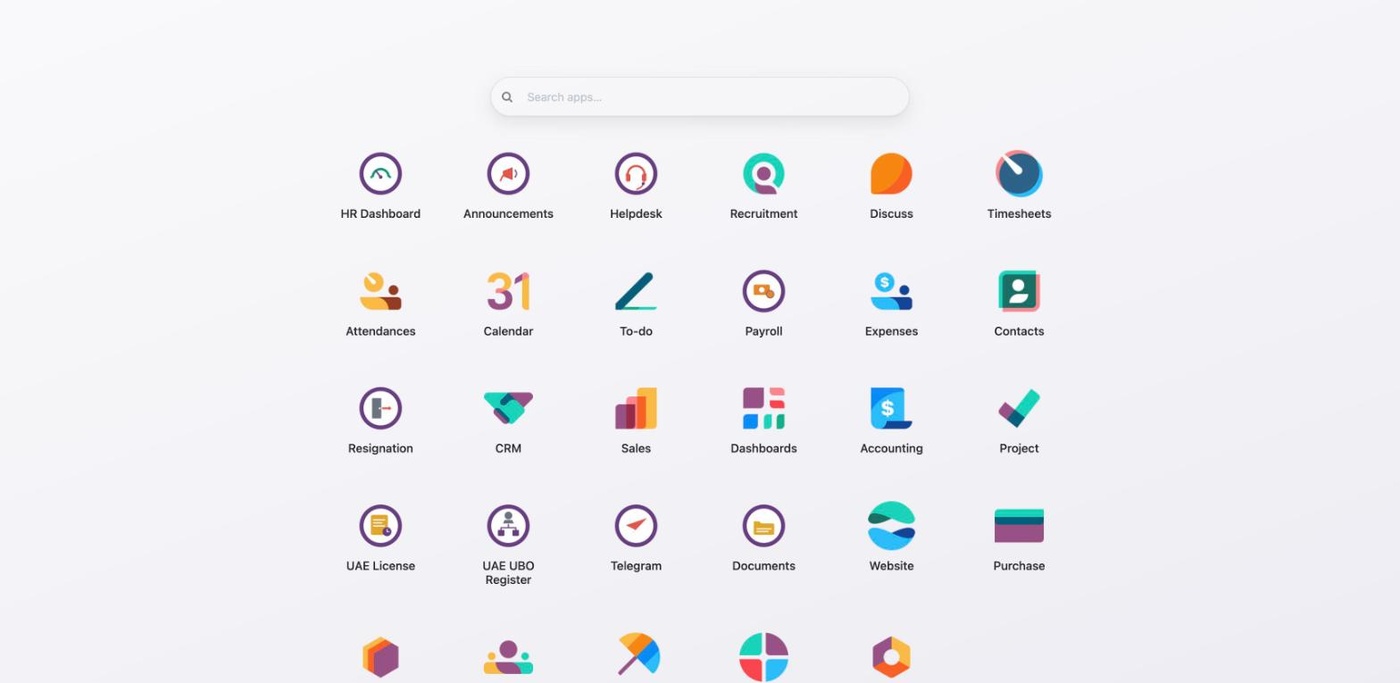Launch the Sales app
Viewport: 1400px width, 683px height.
[x=636, y=408]
